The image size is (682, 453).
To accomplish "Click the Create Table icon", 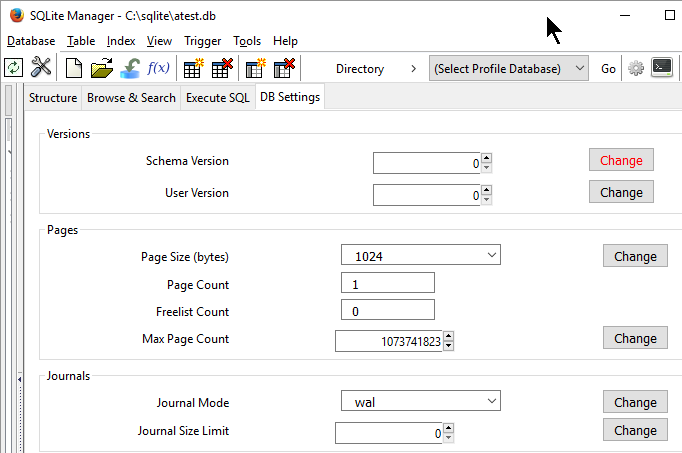I will point(194,68).
